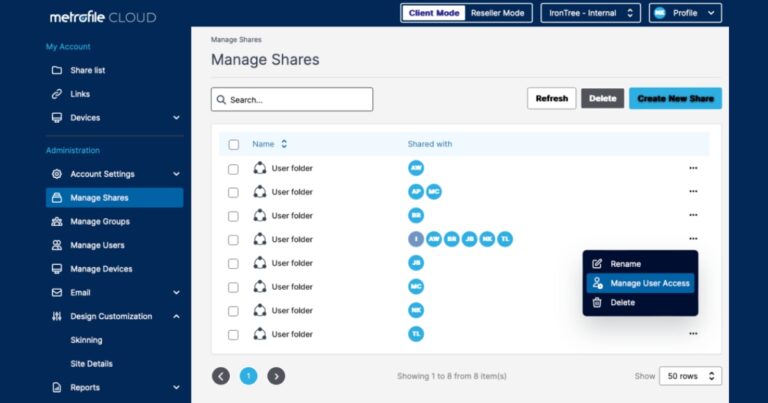Open Links from the sidebar link icon
768x403 pixels.
tap(57, 94)
